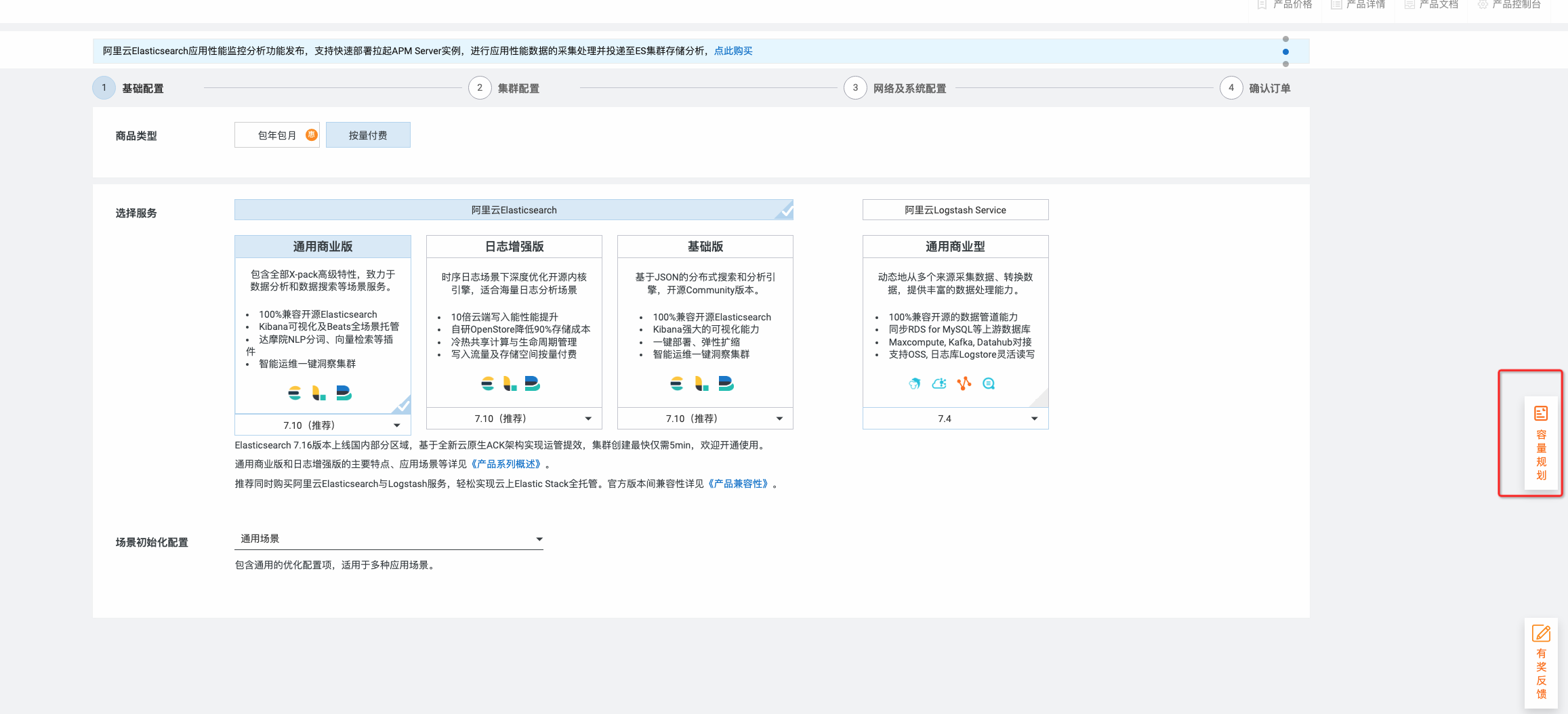Click 商品类型 label
Screen dimensions: 1568x714
pyautogui.click(x=136, y=136)
